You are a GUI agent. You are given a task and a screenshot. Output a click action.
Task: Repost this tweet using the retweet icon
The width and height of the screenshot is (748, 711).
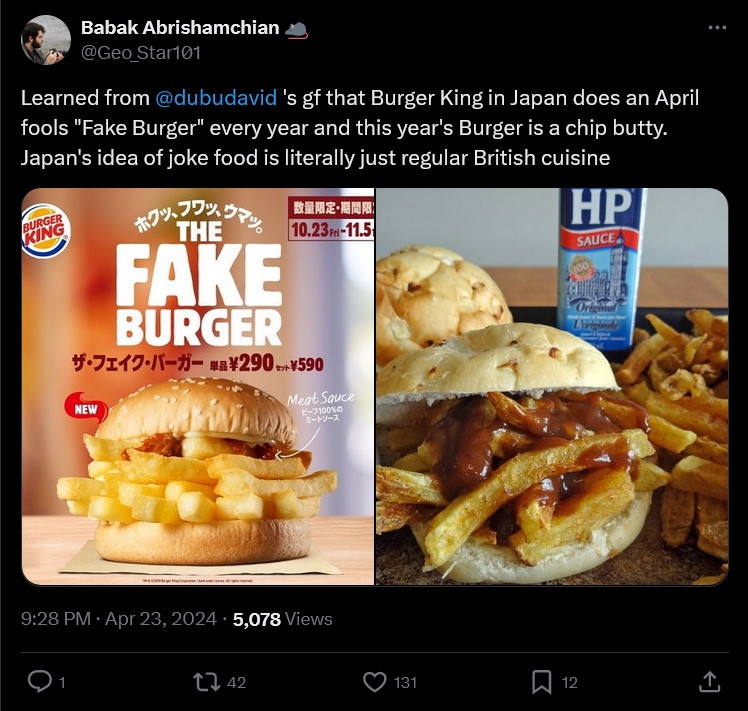(205, 682)
